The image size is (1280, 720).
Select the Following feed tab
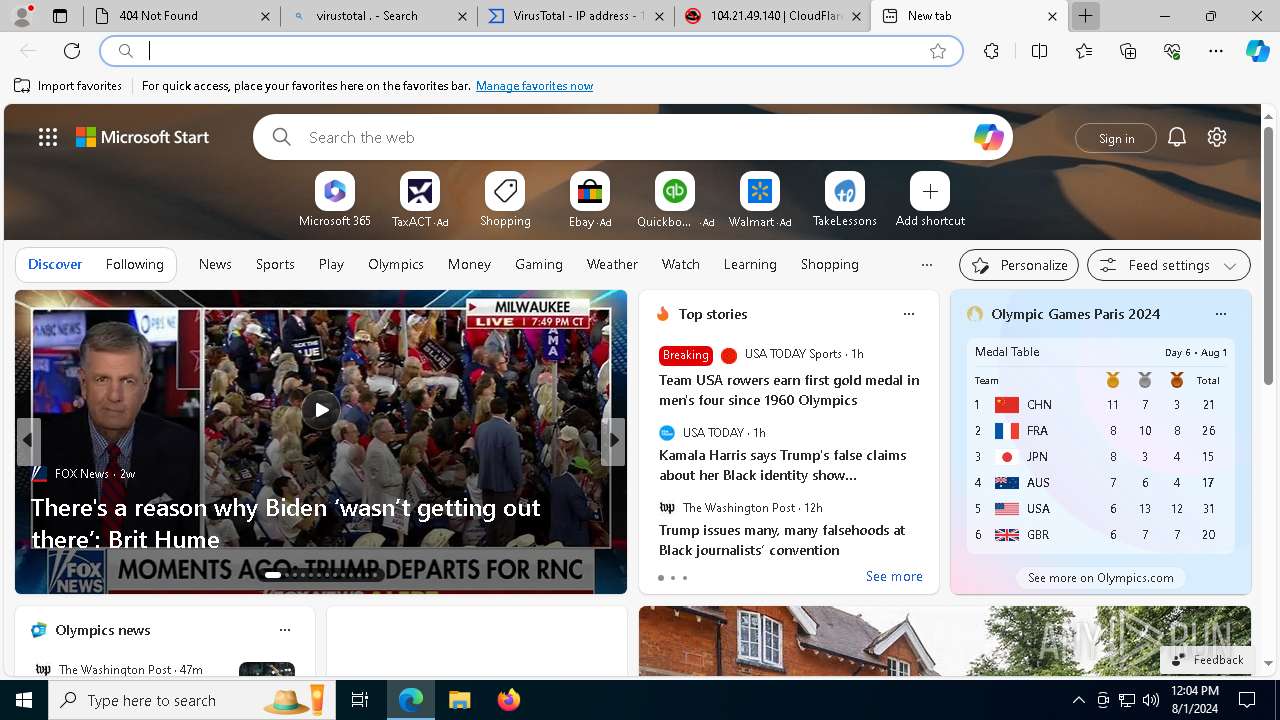[135, 264]
